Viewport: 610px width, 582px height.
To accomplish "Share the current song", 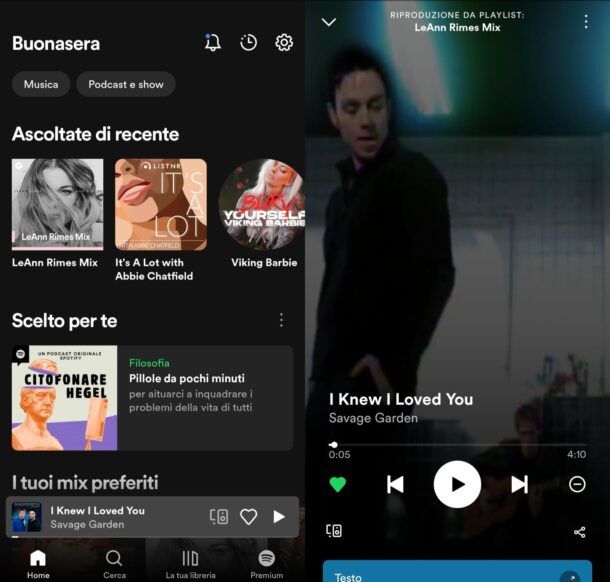I will [x=580, y=532].
